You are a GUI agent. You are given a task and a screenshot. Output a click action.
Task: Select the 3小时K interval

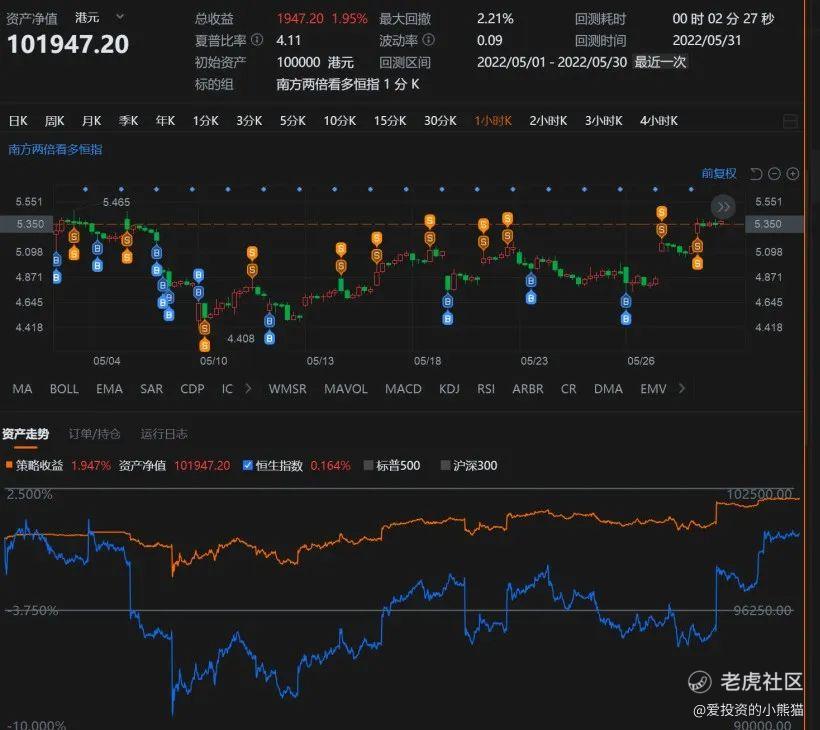click(x=603, y=121)
